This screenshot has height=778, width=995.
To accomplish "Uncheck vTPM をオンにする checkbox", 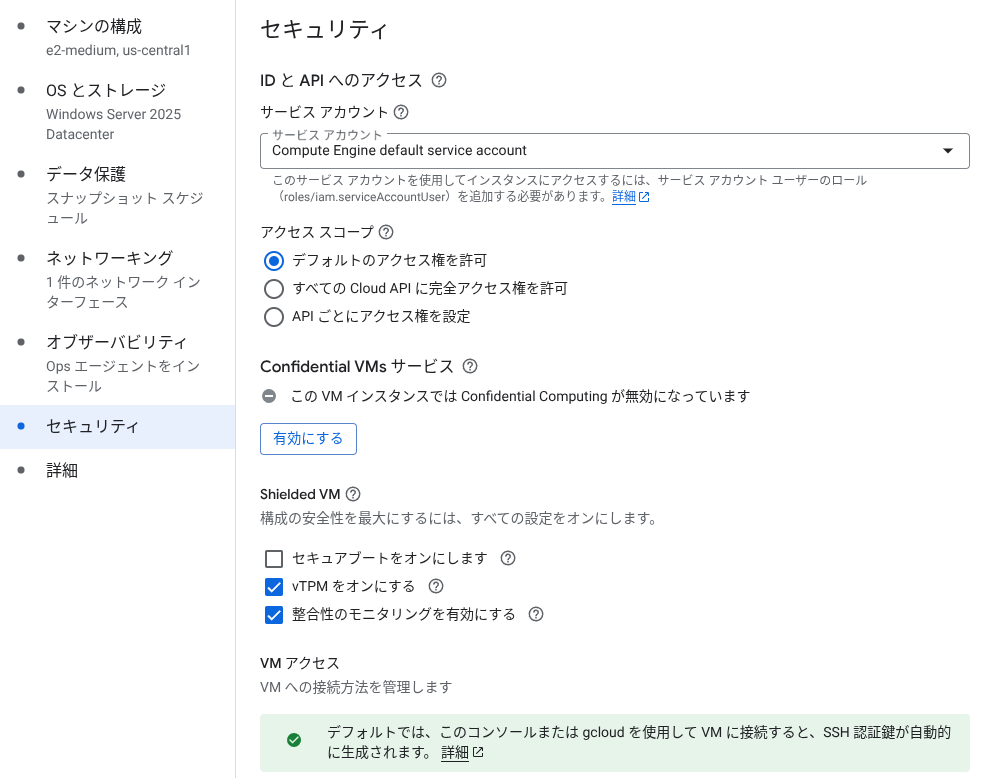I will (273, 586).
